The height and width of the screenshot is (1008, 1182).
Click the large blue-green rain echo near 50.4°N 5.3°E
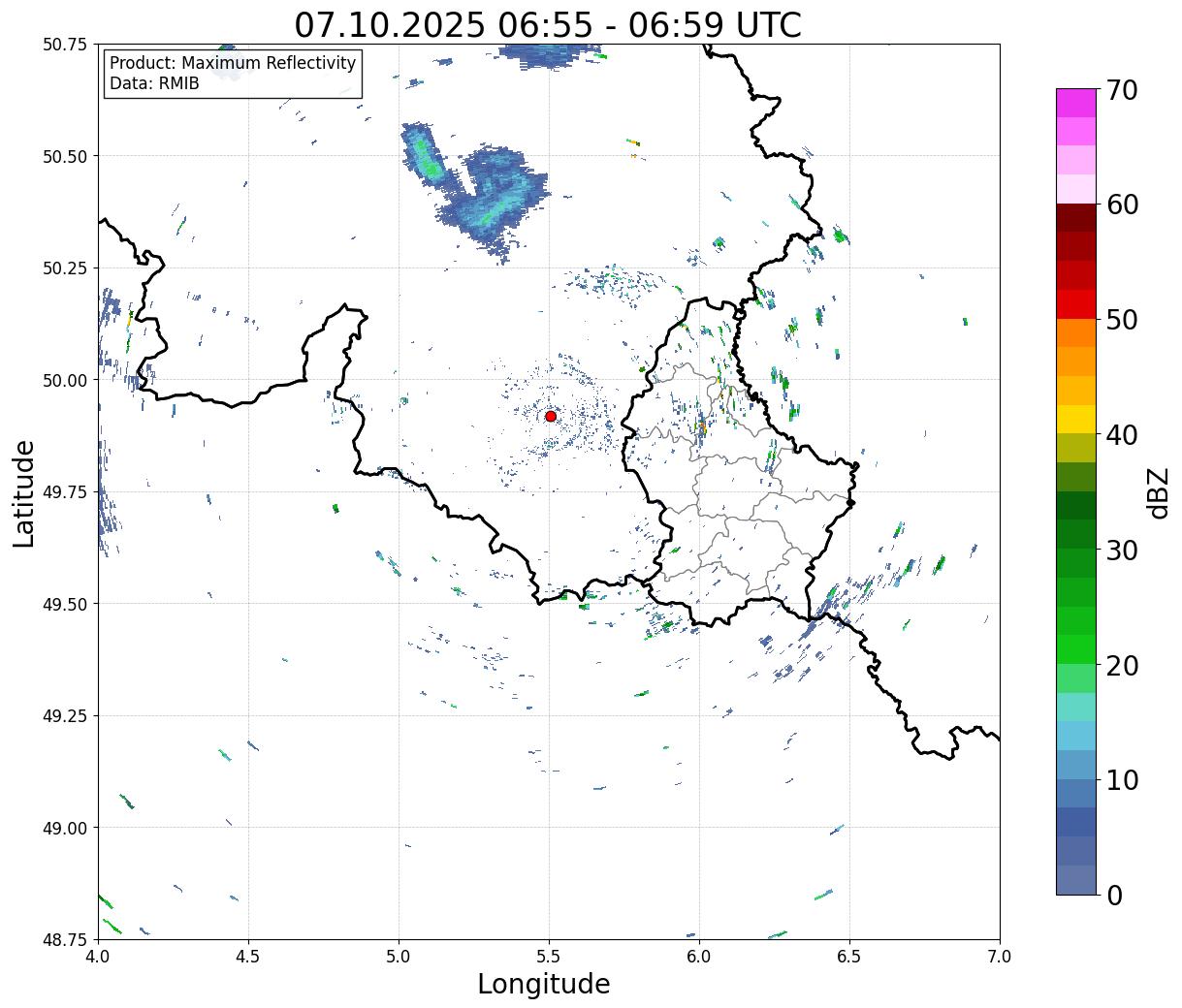[495, 199]
